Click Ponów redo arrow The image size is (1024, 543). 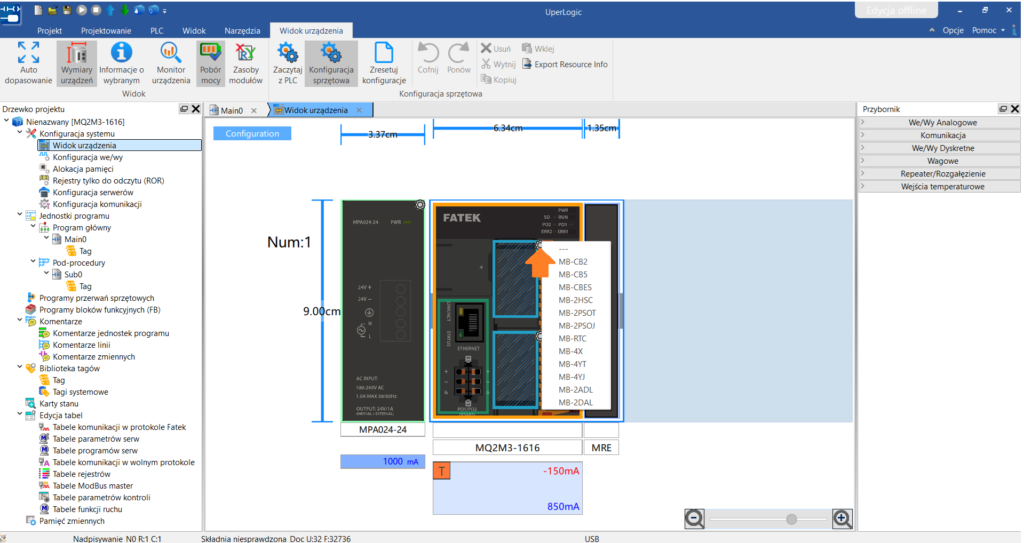click(458, 52)
